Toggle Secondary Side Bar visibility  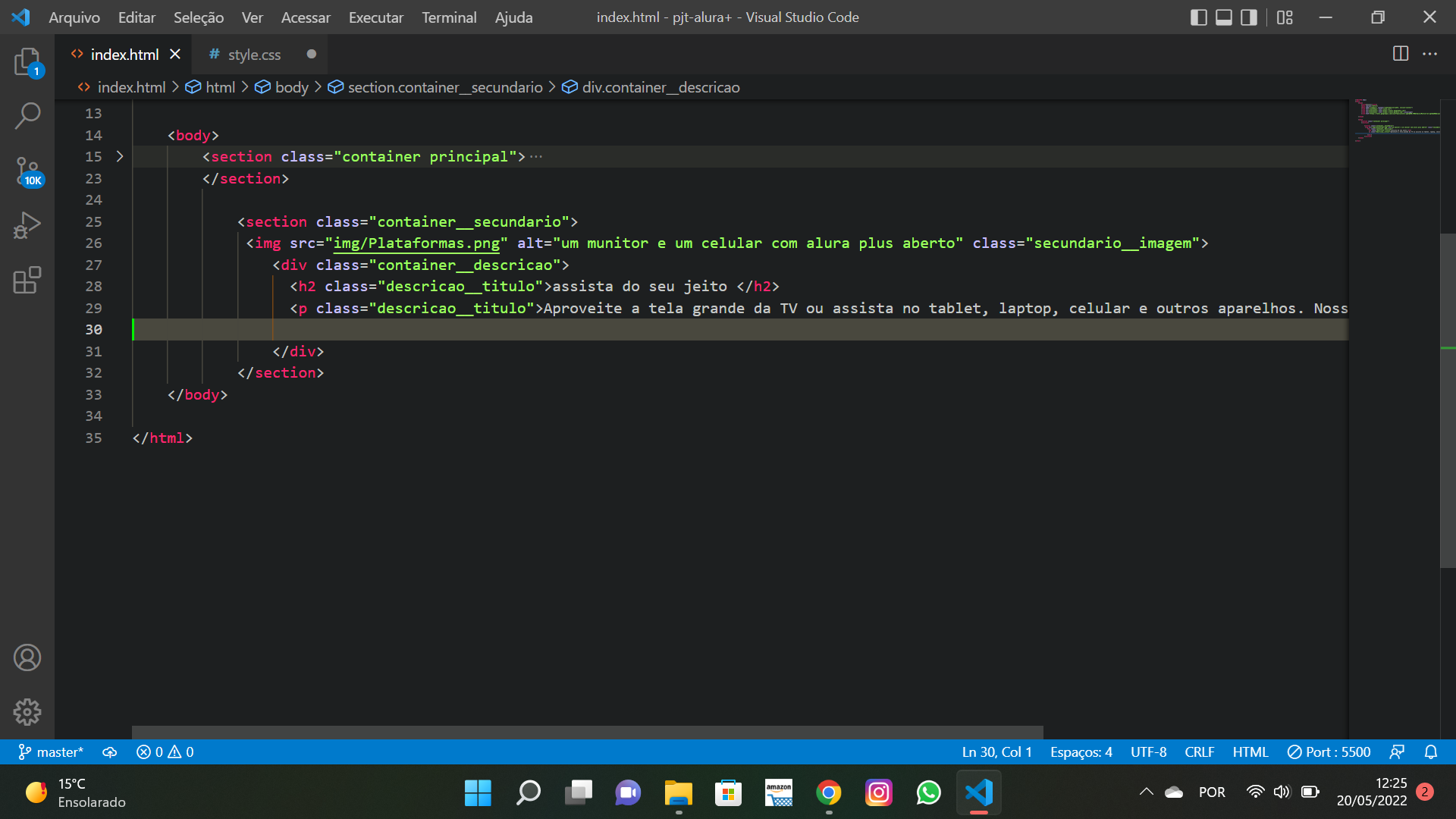pos(1249,17)
